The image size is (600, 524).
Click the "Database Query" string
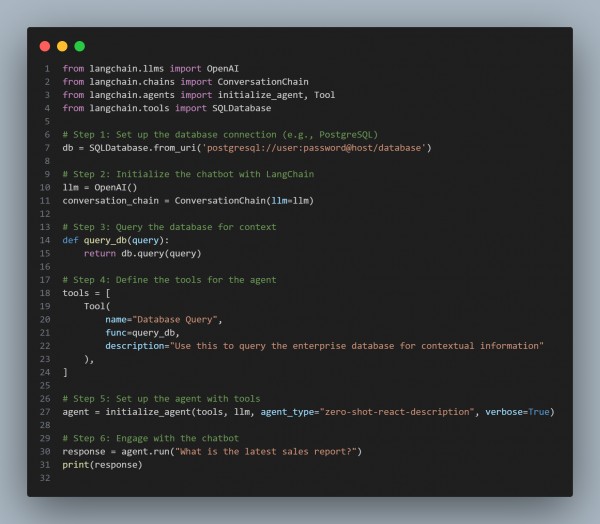coord(175,320)
